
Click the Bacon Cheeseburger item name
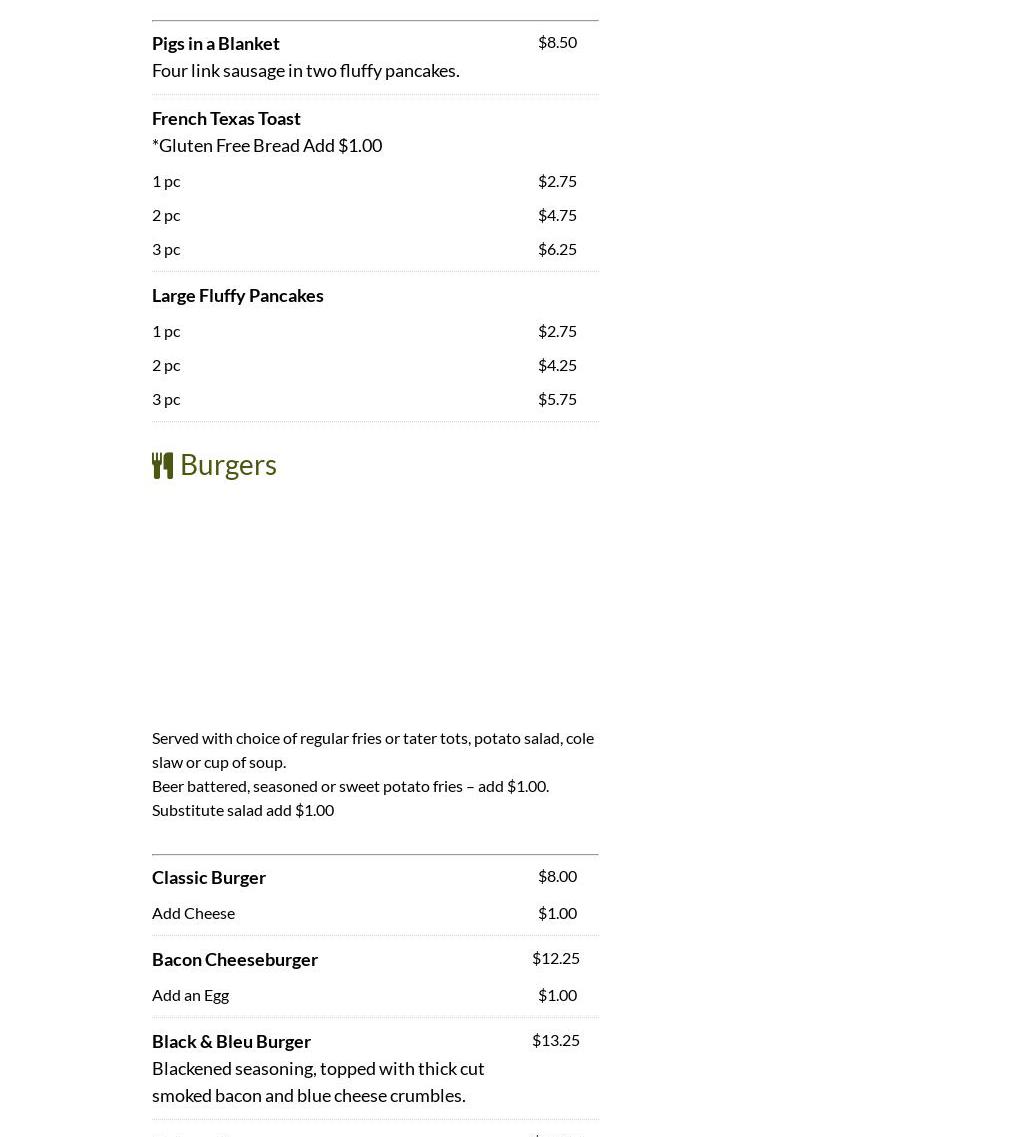tap(235, 959)
